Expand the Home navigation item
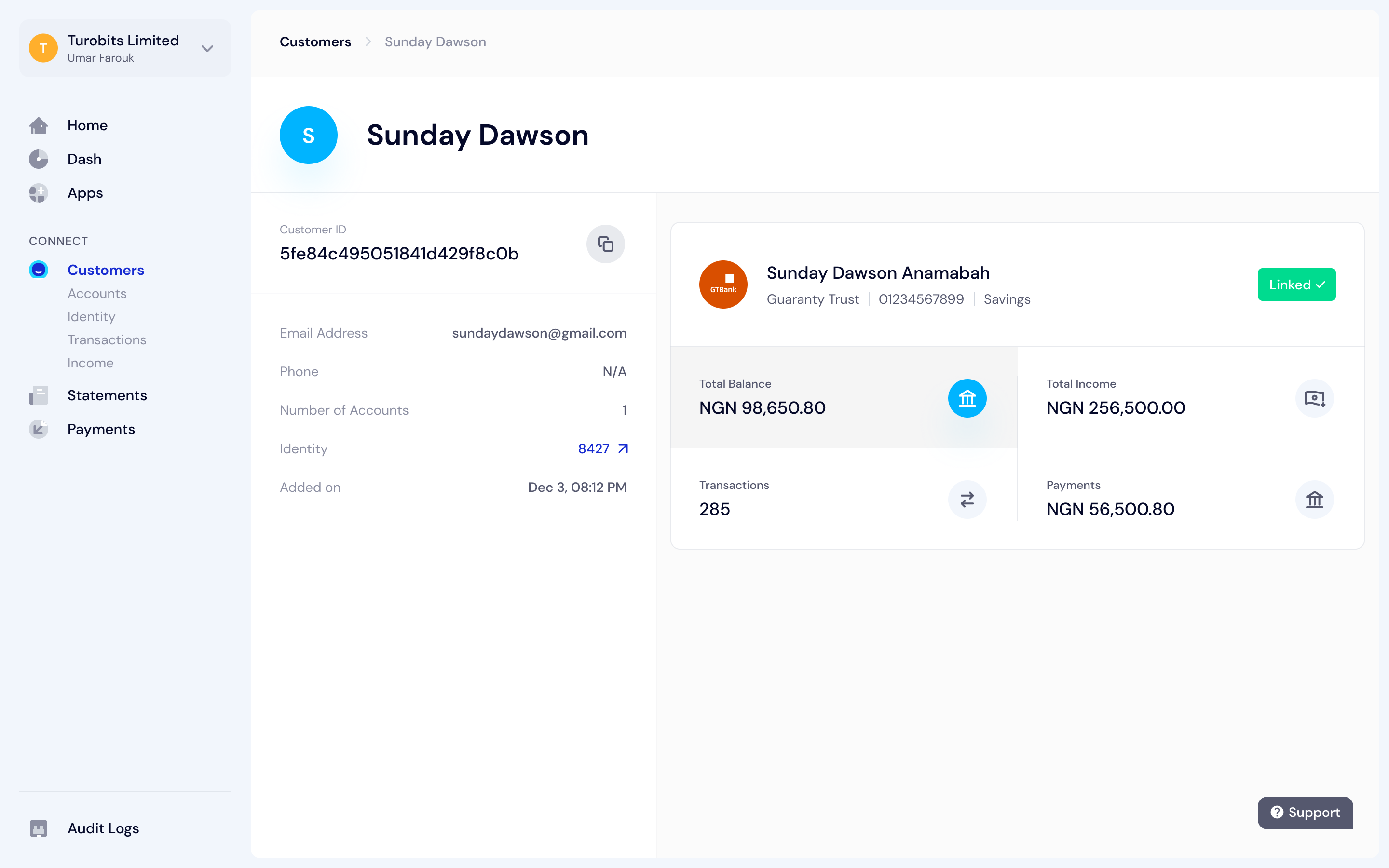The height and width of the screenshot is (868, 1389). 87,125
